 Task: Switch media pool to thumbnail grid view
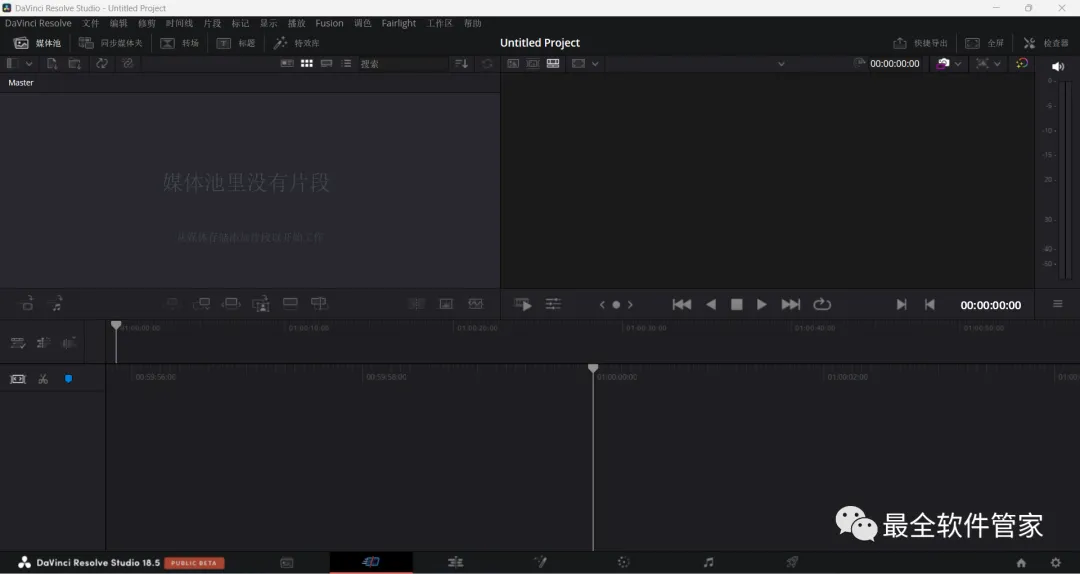307,63
